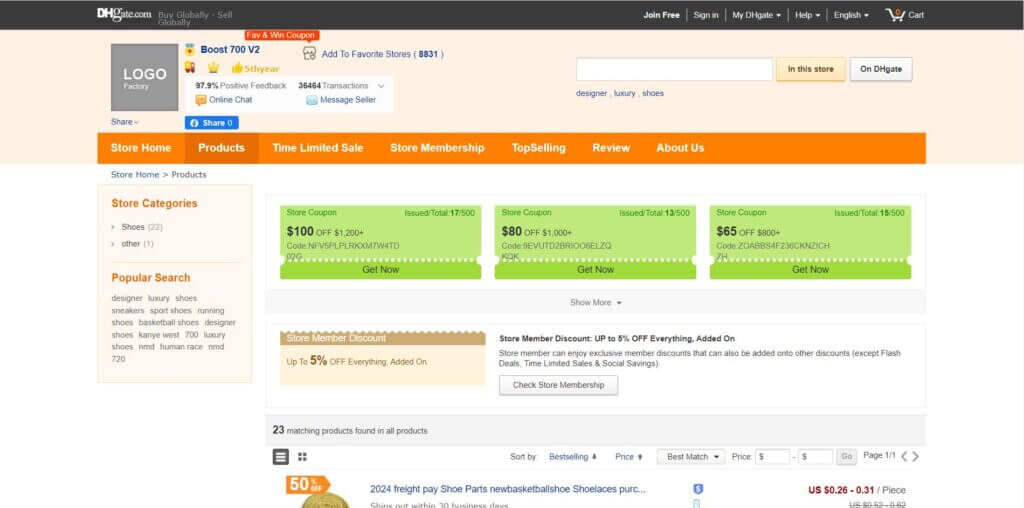Viewport: 1024px width, 508px height.
Task: Sort by Price ascending
Action: [629, 457]
